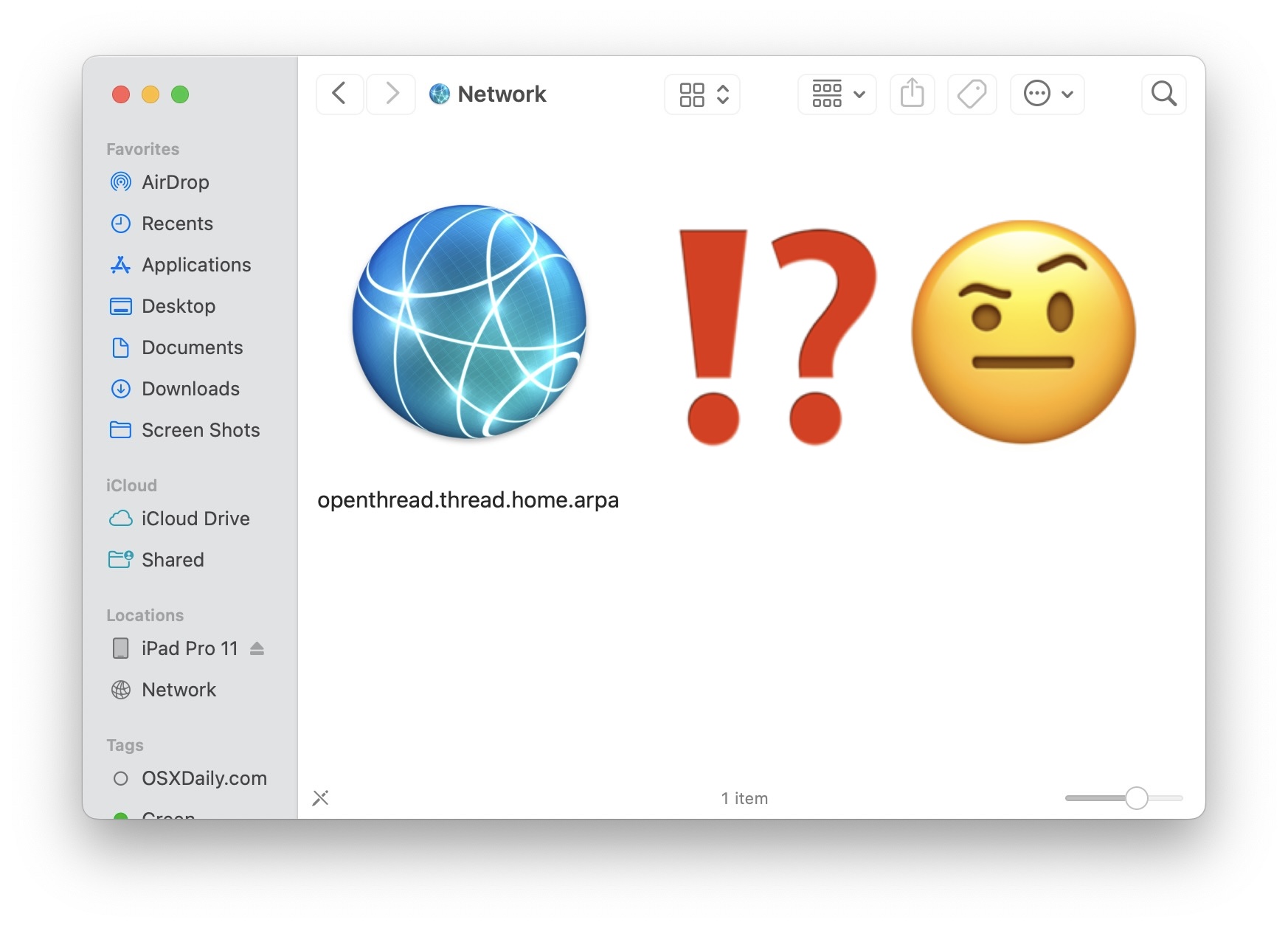
Task: Expand the Group By options dropdown
Action: coord(837,94)
